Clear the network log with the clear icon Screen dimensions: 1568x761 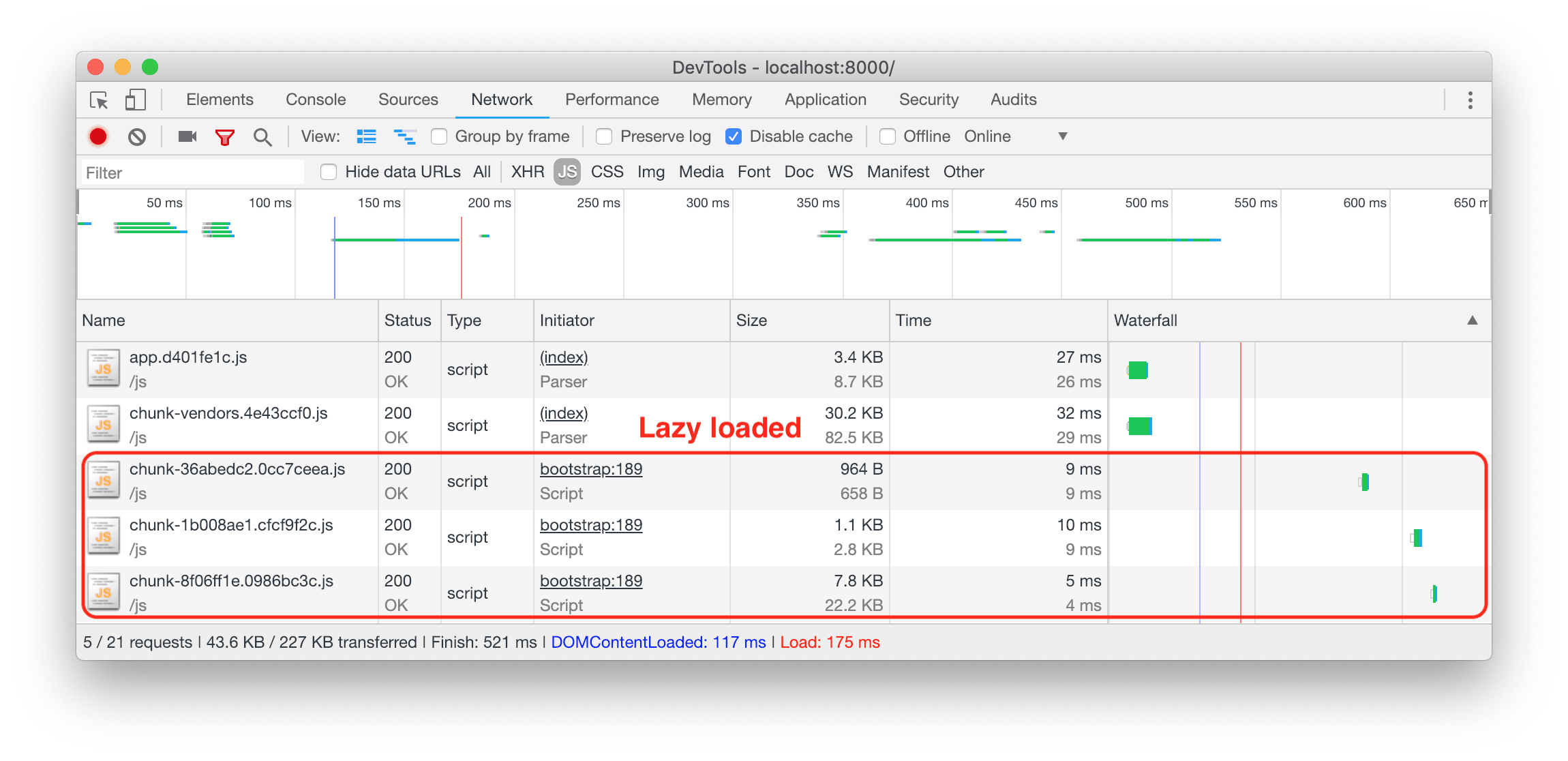coord(137,136)
